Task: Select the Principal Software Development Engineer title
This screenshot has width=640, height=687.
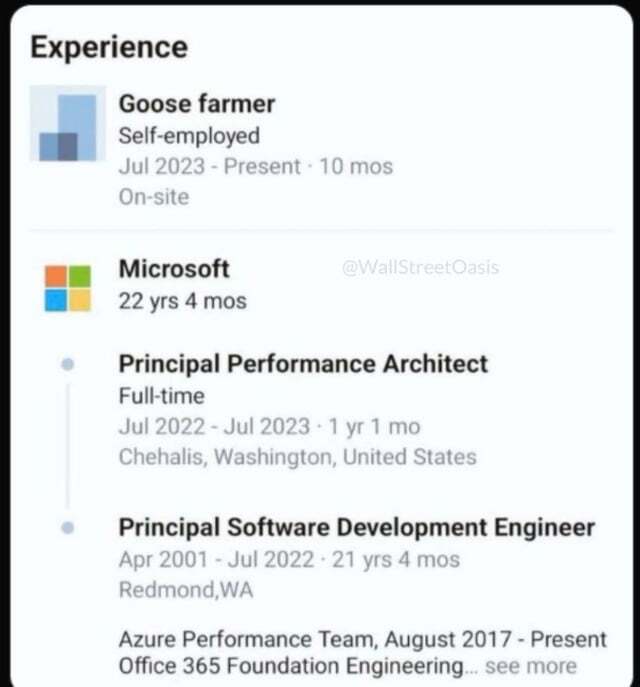Action: 356,527
